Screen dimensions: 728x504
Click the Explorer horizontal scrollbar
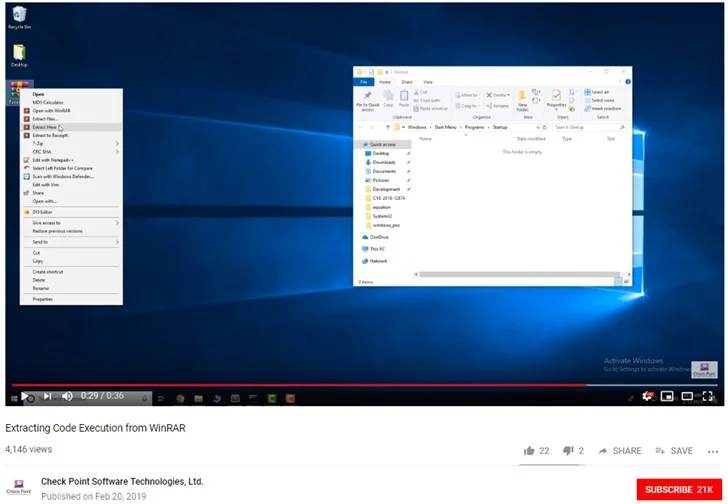coord(520,274)
